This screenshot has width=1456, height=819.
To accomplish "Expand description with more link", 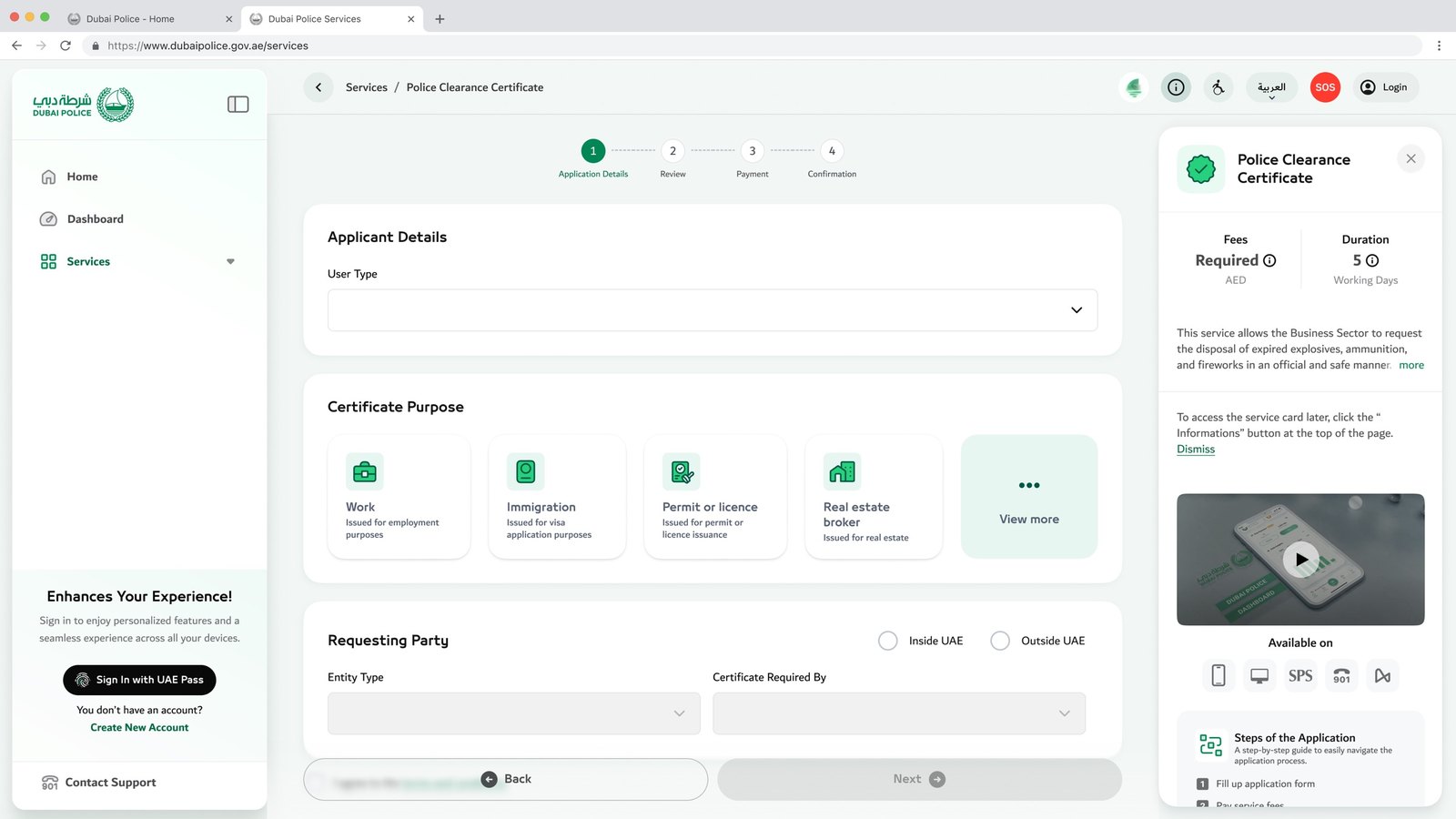I will coord(1411,365).
